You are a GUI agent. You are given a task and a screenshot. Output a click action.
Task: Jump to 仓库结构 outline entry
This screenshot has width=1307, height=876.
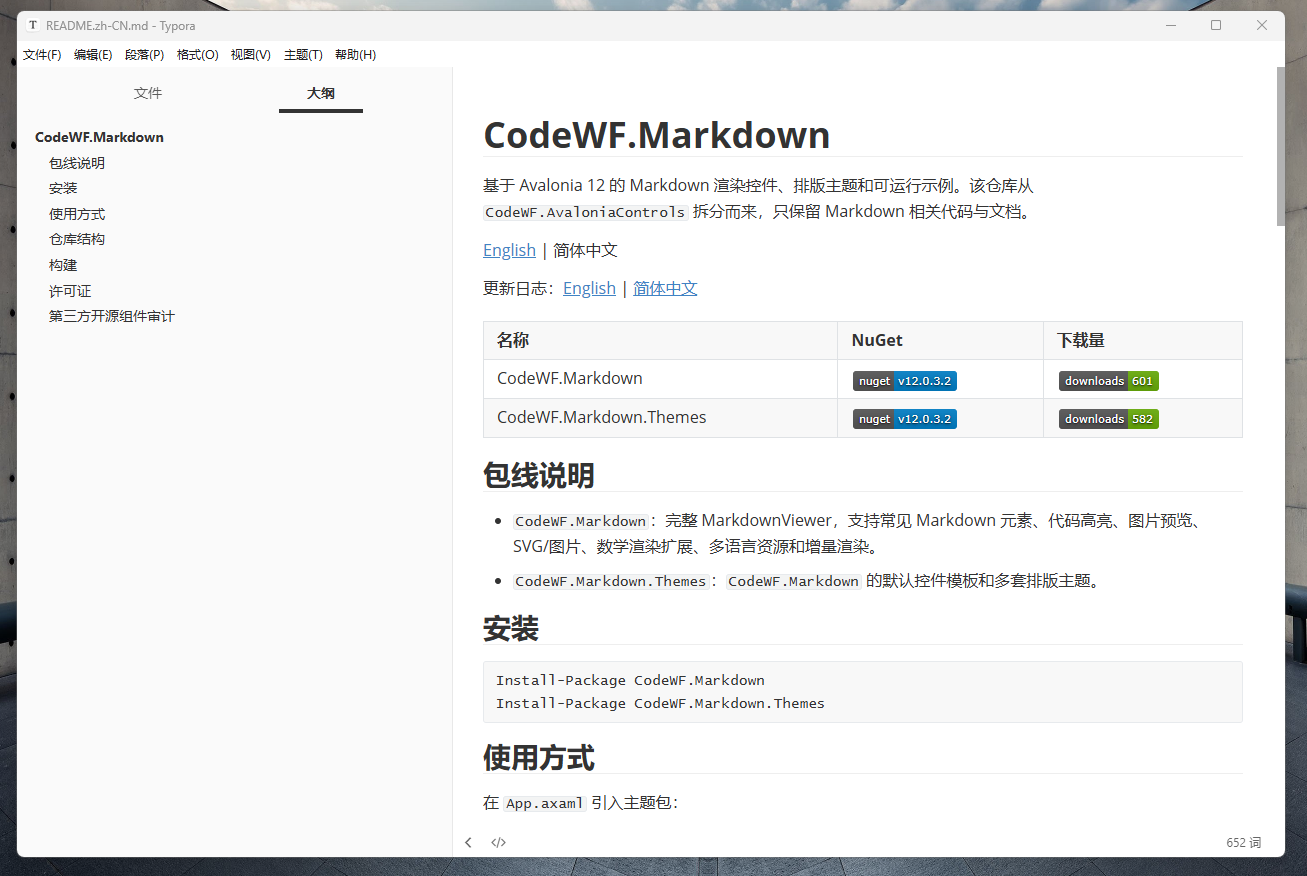(x=77, y=239)
